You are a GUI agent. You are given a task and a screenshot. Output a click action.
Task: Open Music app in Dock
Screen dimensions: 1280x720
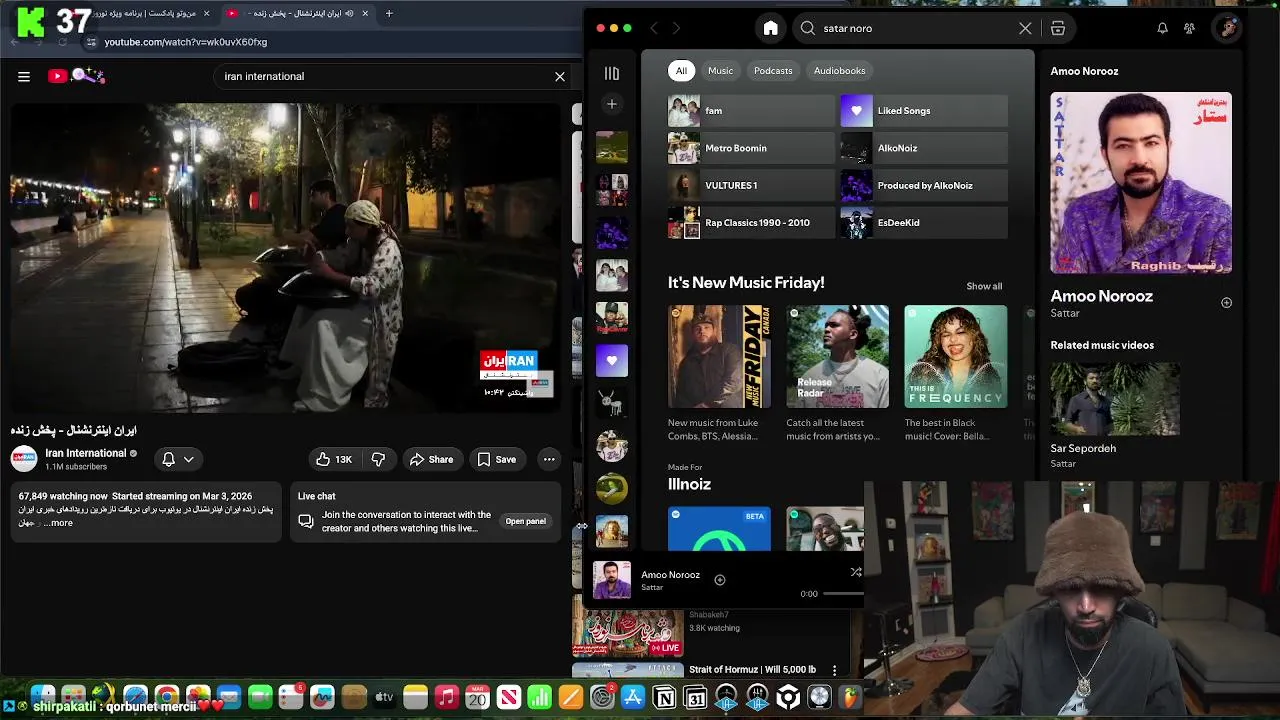(447, 697)
